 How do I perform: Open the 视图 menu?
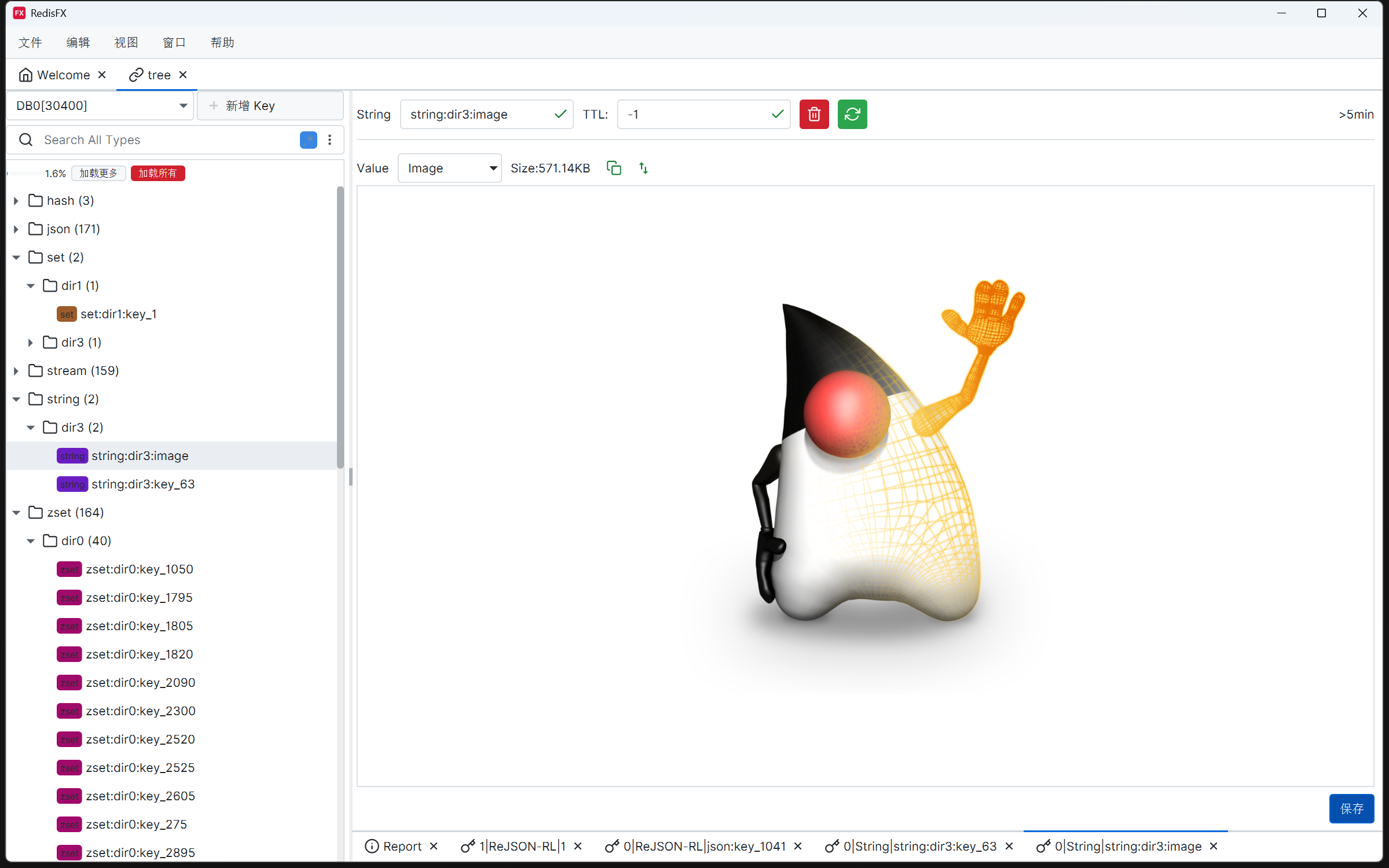click(126, 42)
